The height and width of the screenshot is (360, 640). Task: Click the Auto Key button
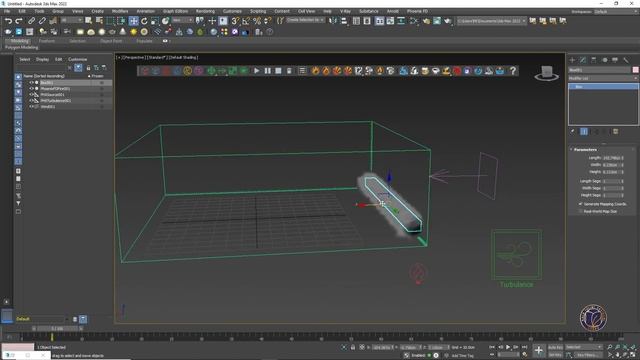pos(555,347)
